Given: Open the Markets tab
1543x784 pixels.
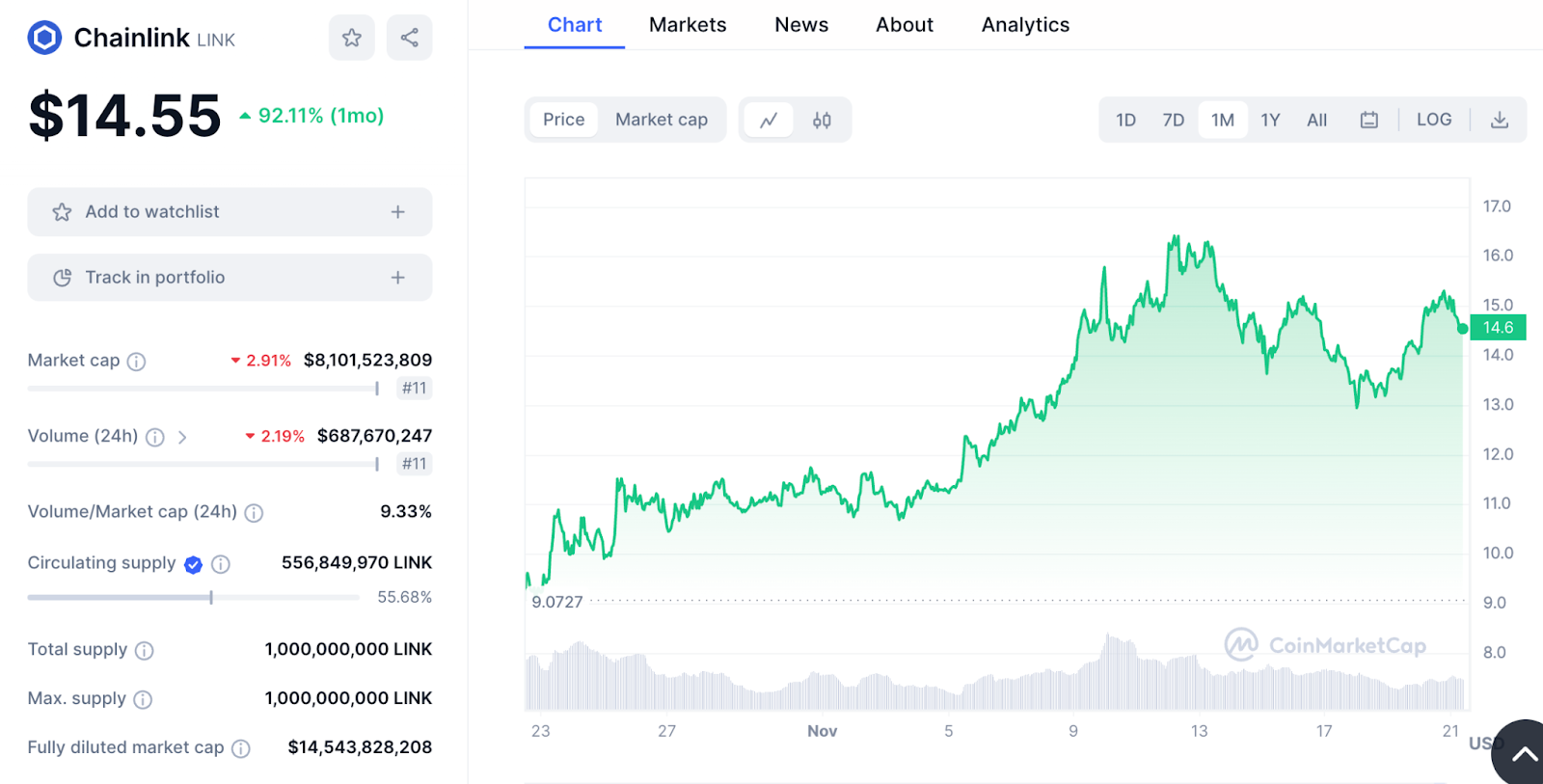Looking at the screenshot, I should (x=688, y=25).
